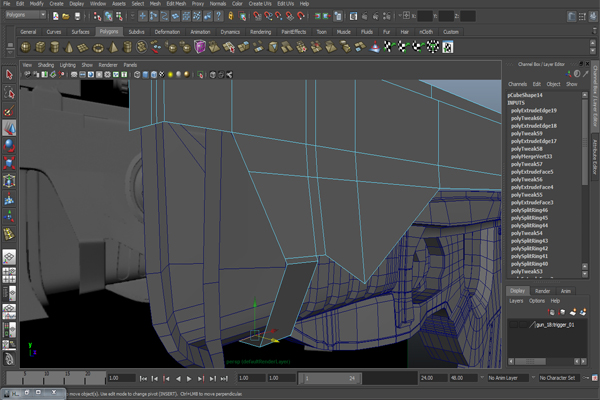600x400 pixels.
Task: Open the Normals menu
Action: coord(218,3)
